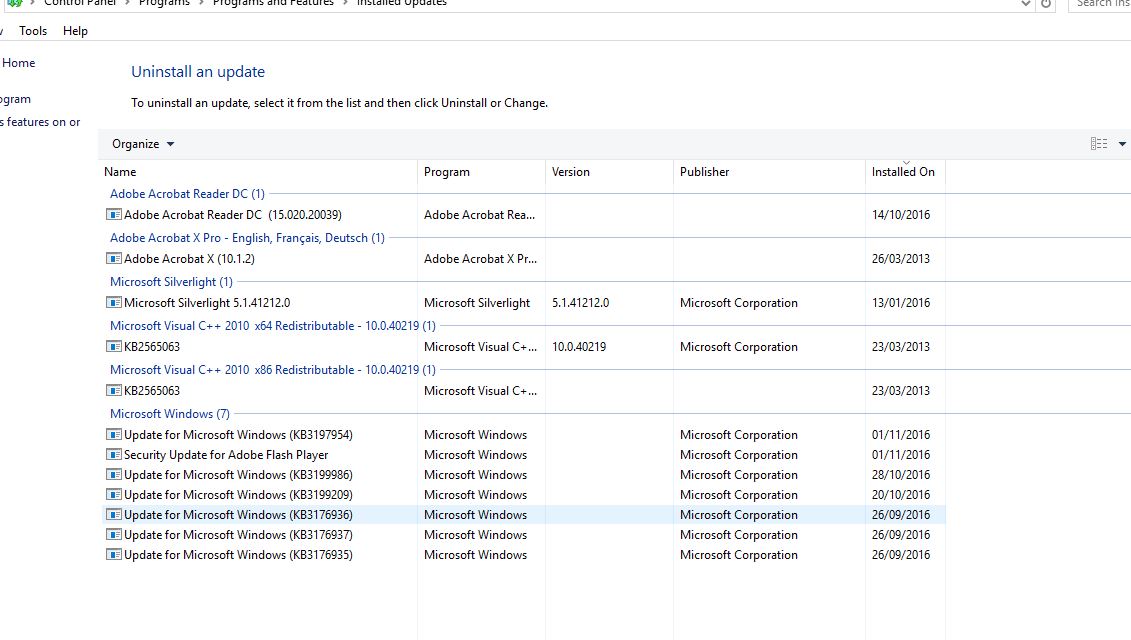Click the change view icon in the toolbar
Viewport: 1131px width, 640px height.
point(1099,144)
